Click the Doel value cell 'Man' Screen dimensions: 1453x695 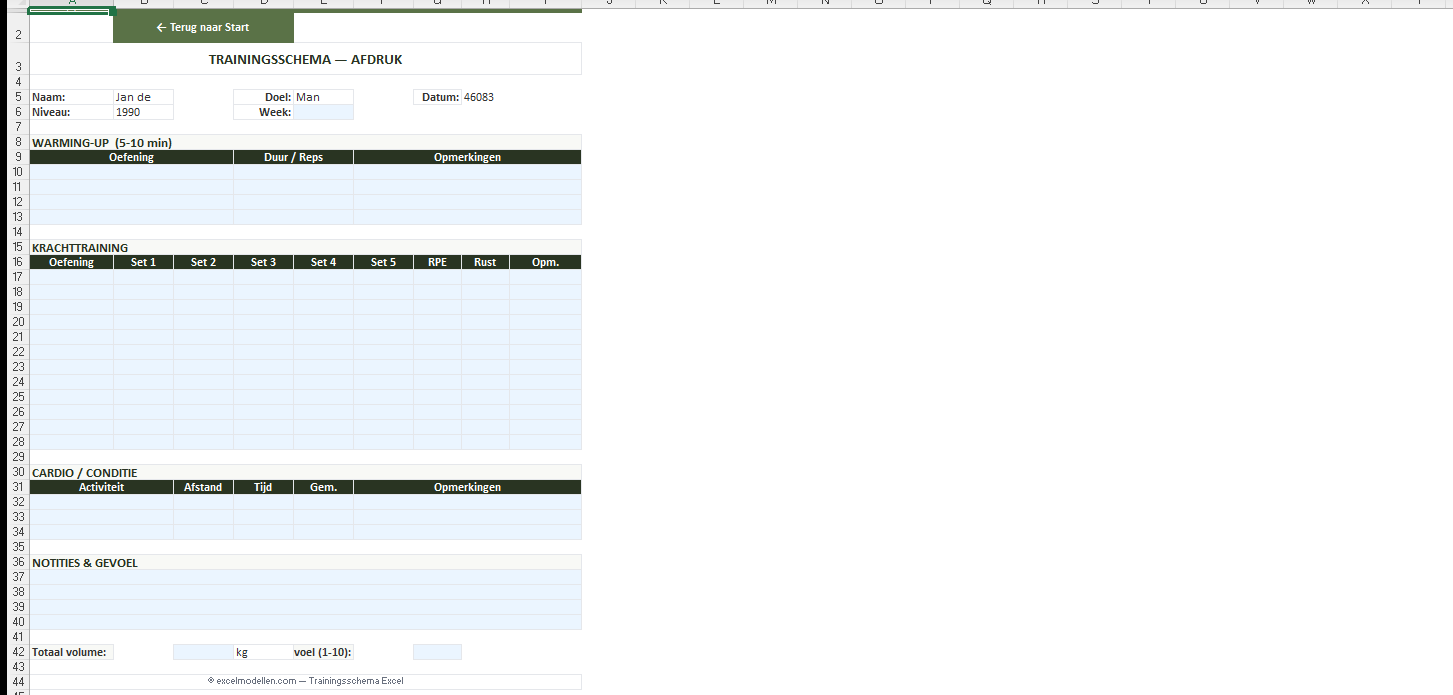pyautogui.click(x=323, y=97)
